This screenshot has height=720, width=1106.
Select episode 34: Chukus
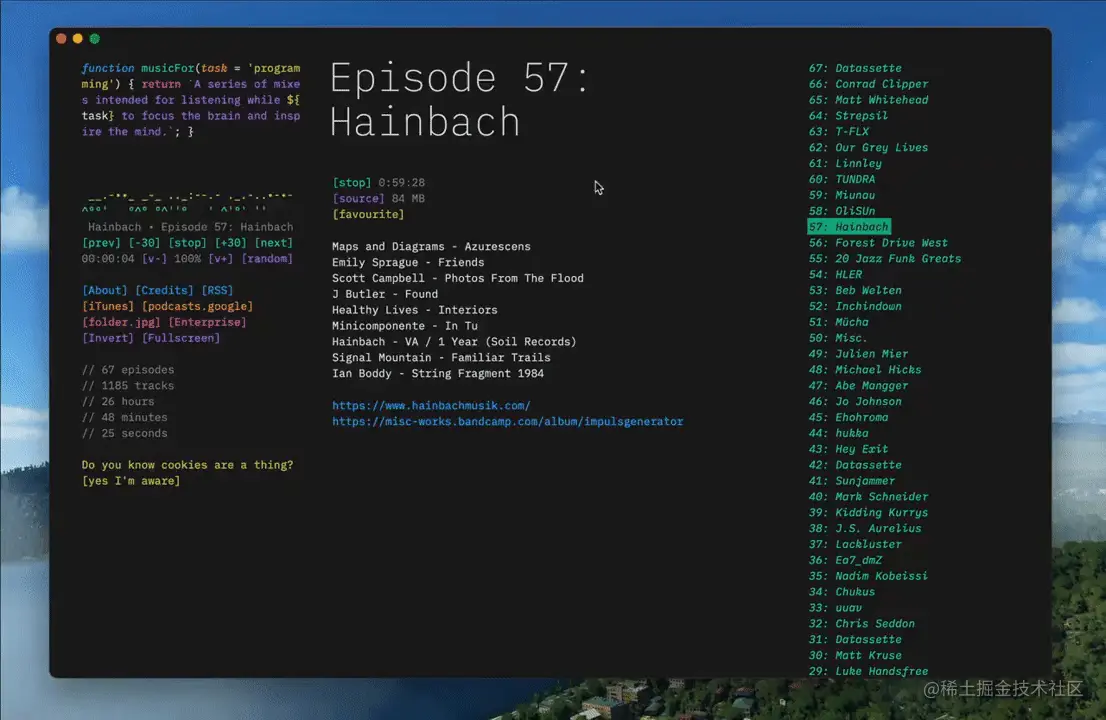pos(841,592)
